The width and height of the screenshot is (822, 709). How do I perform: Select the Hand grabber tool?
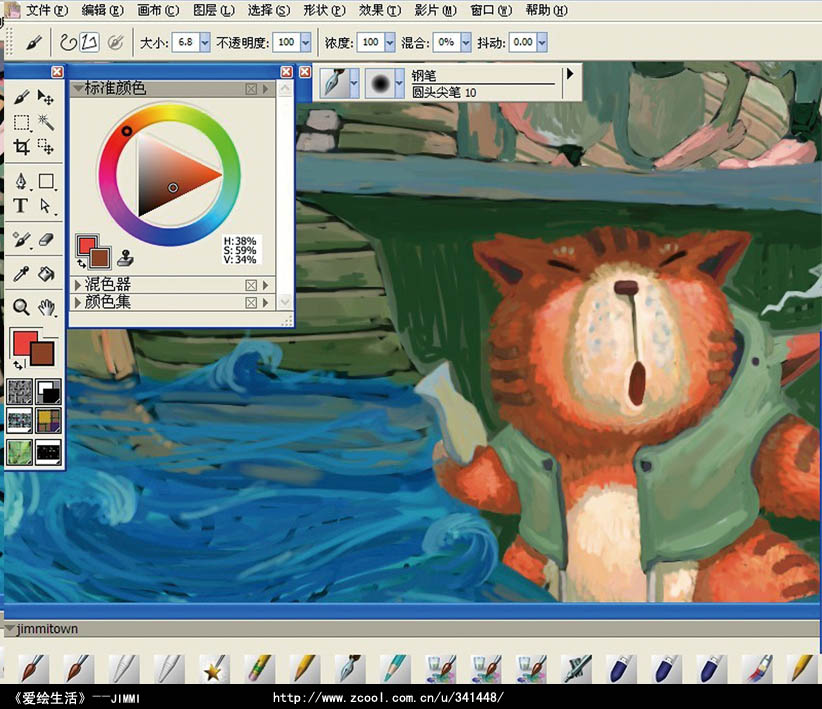46,307
